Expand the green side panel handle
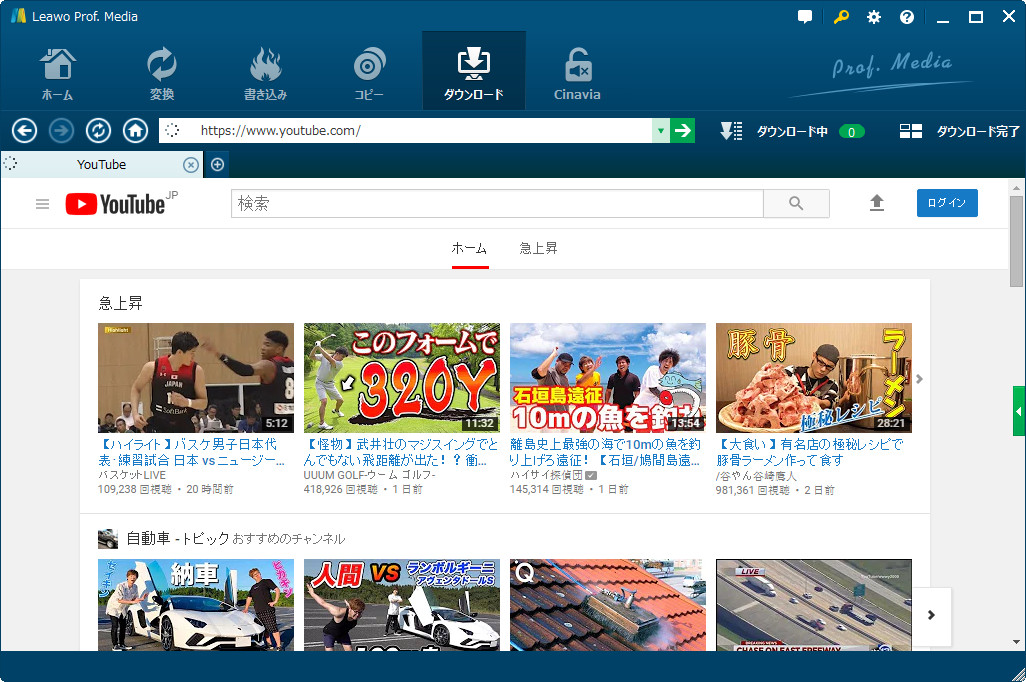The height and width of the screenshot is (682, 1026). (x=1019, y=411)
